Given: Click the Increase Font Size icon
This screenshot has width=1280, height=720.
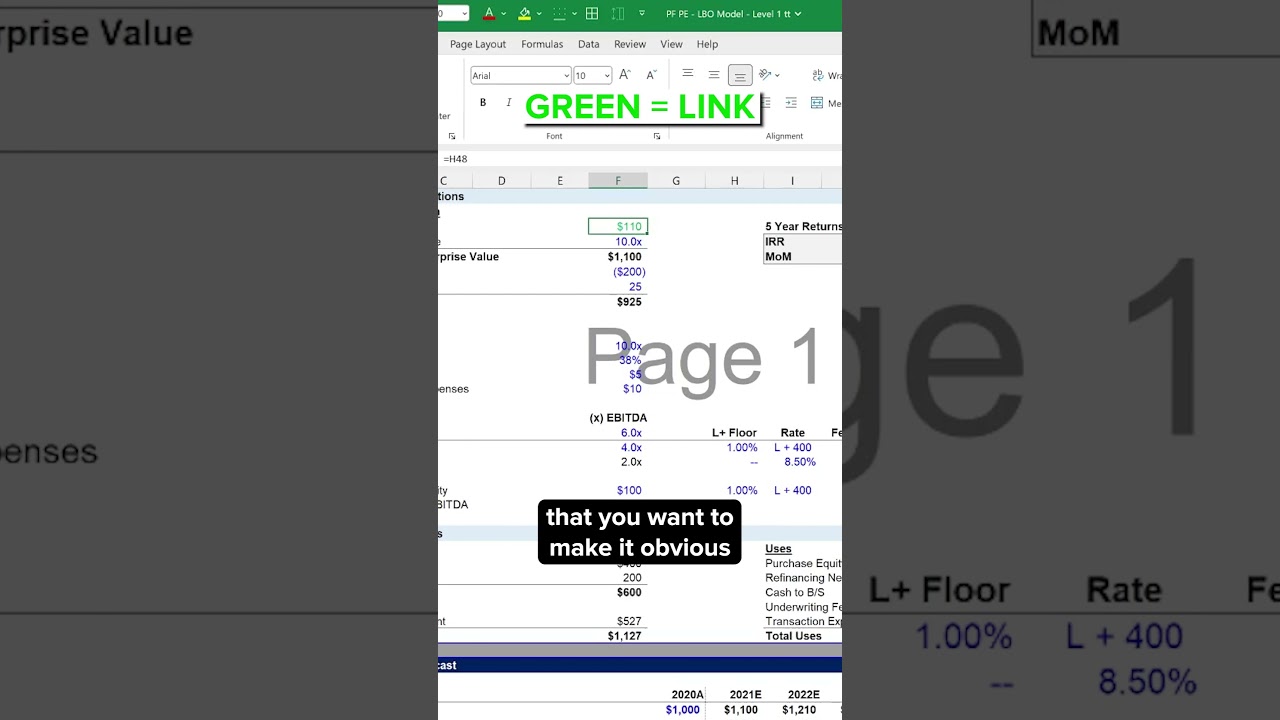Looking at the screenshot, I should (625, 75).
